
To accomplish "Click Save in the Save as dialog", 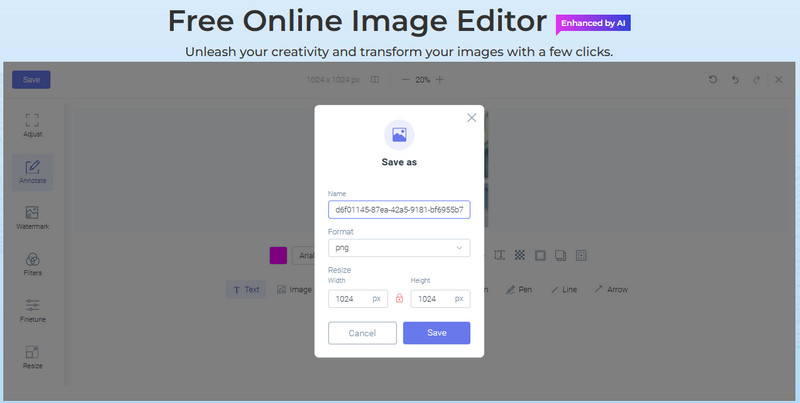I will pyautogui.click(x=437, y=333).
